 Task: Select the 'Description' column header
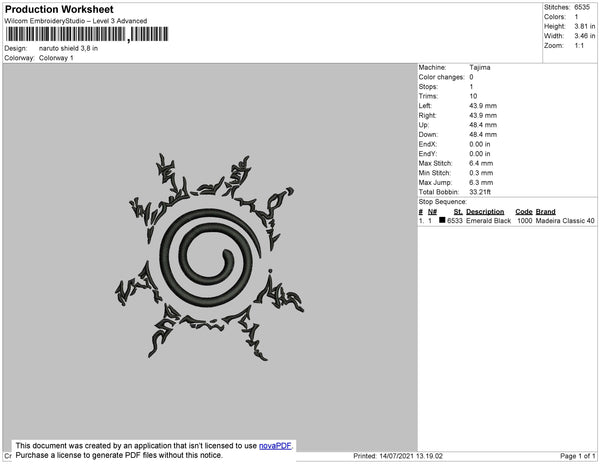485,212
